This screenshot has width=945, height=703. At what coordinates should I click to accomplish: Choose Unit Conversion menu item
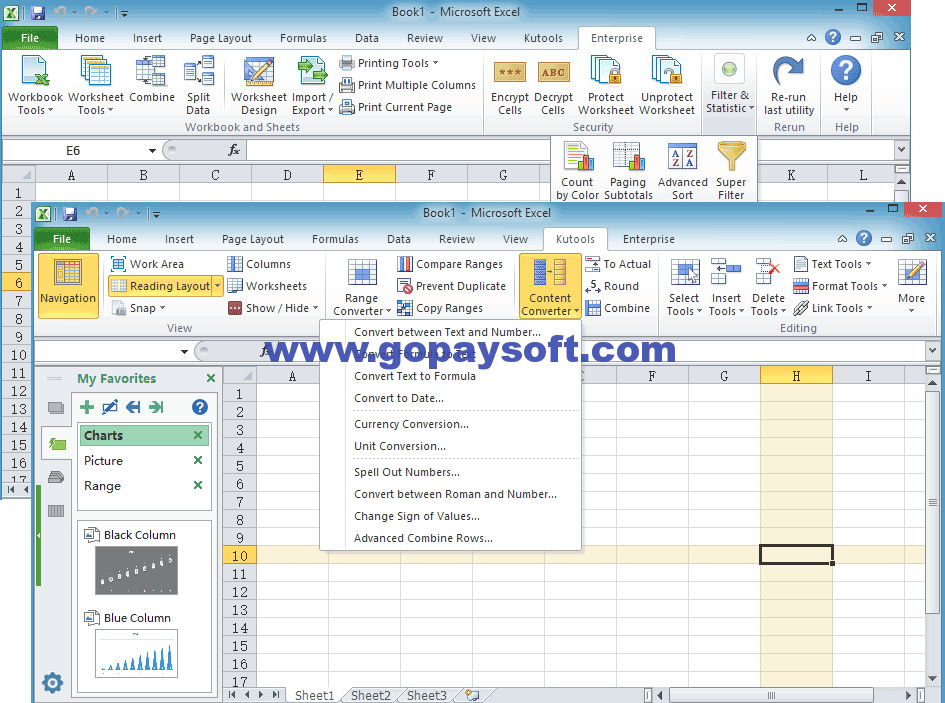tap(400, 446)
